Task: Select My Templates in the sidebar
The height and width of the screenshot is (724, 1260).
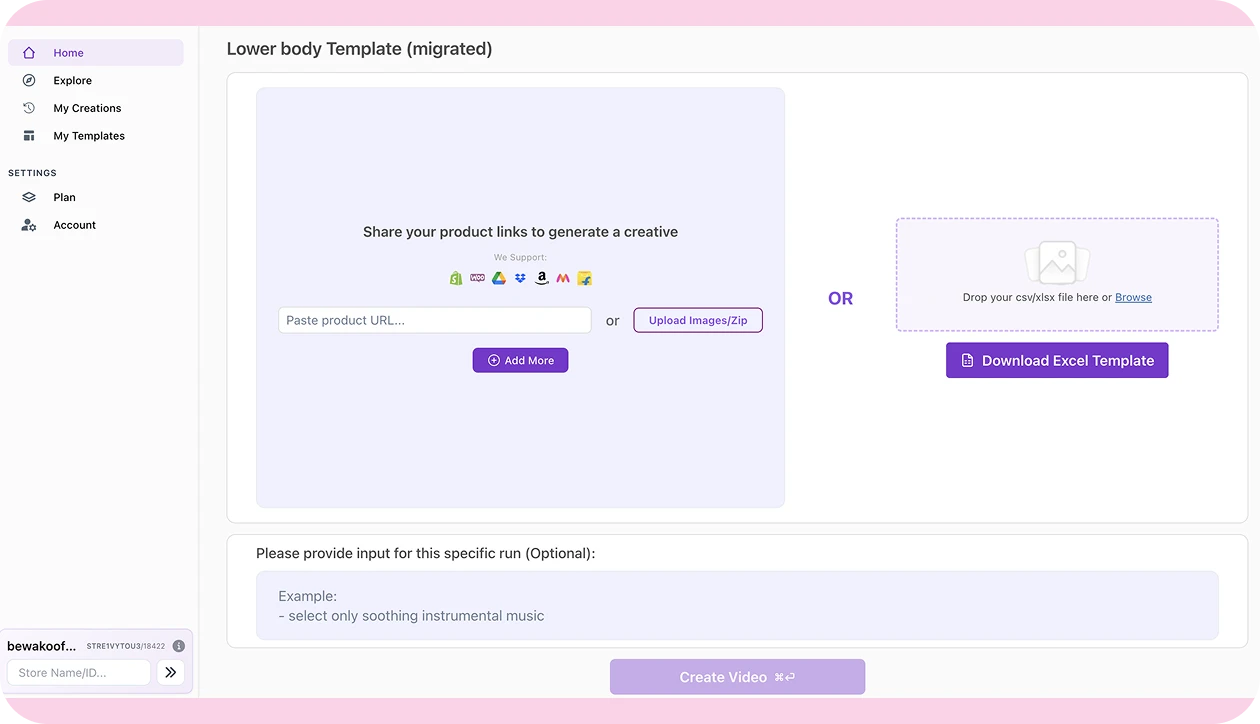Action: 89,136
